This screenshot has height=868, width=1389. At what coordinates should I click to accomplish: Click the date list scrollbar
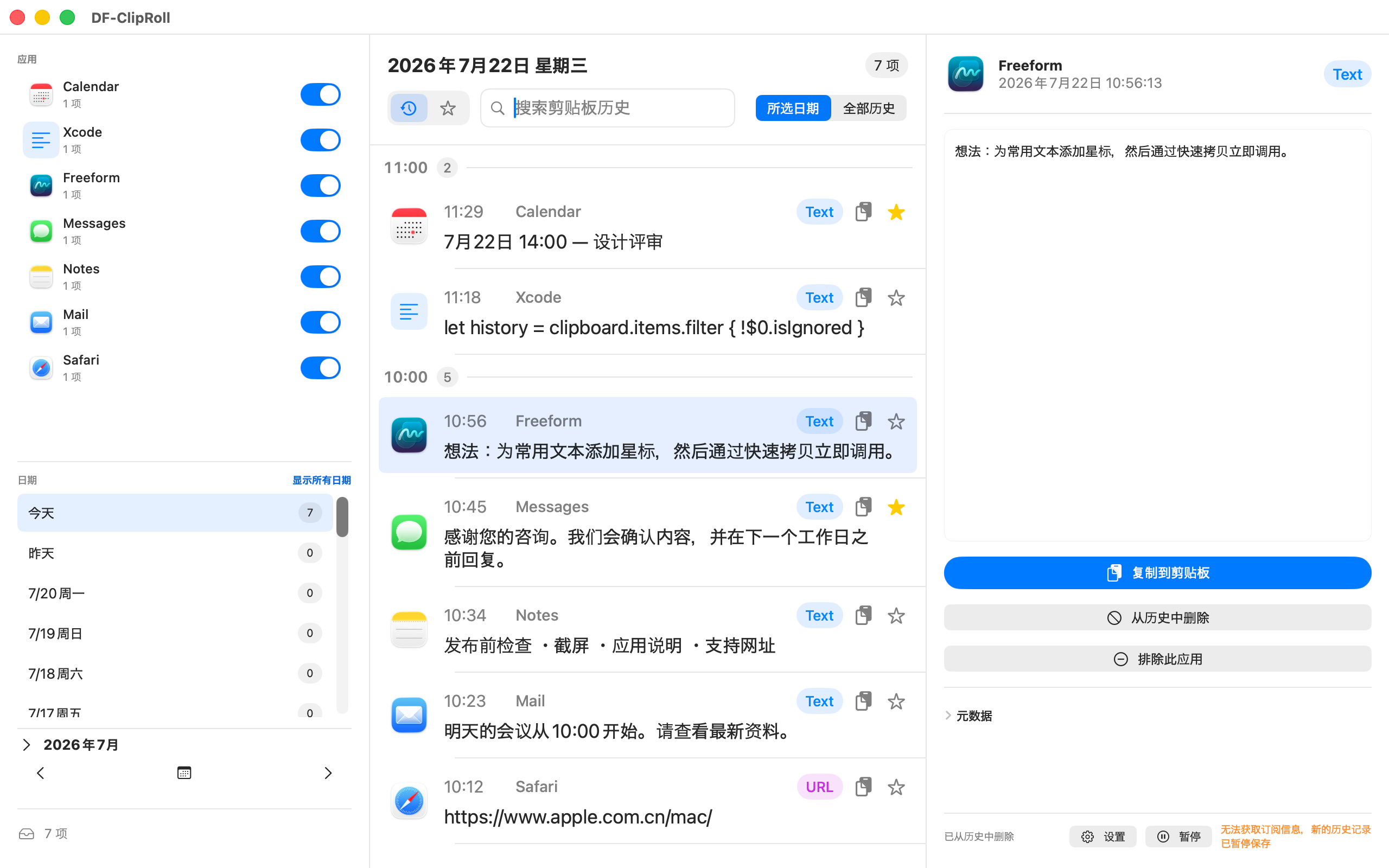pos(342,517)
